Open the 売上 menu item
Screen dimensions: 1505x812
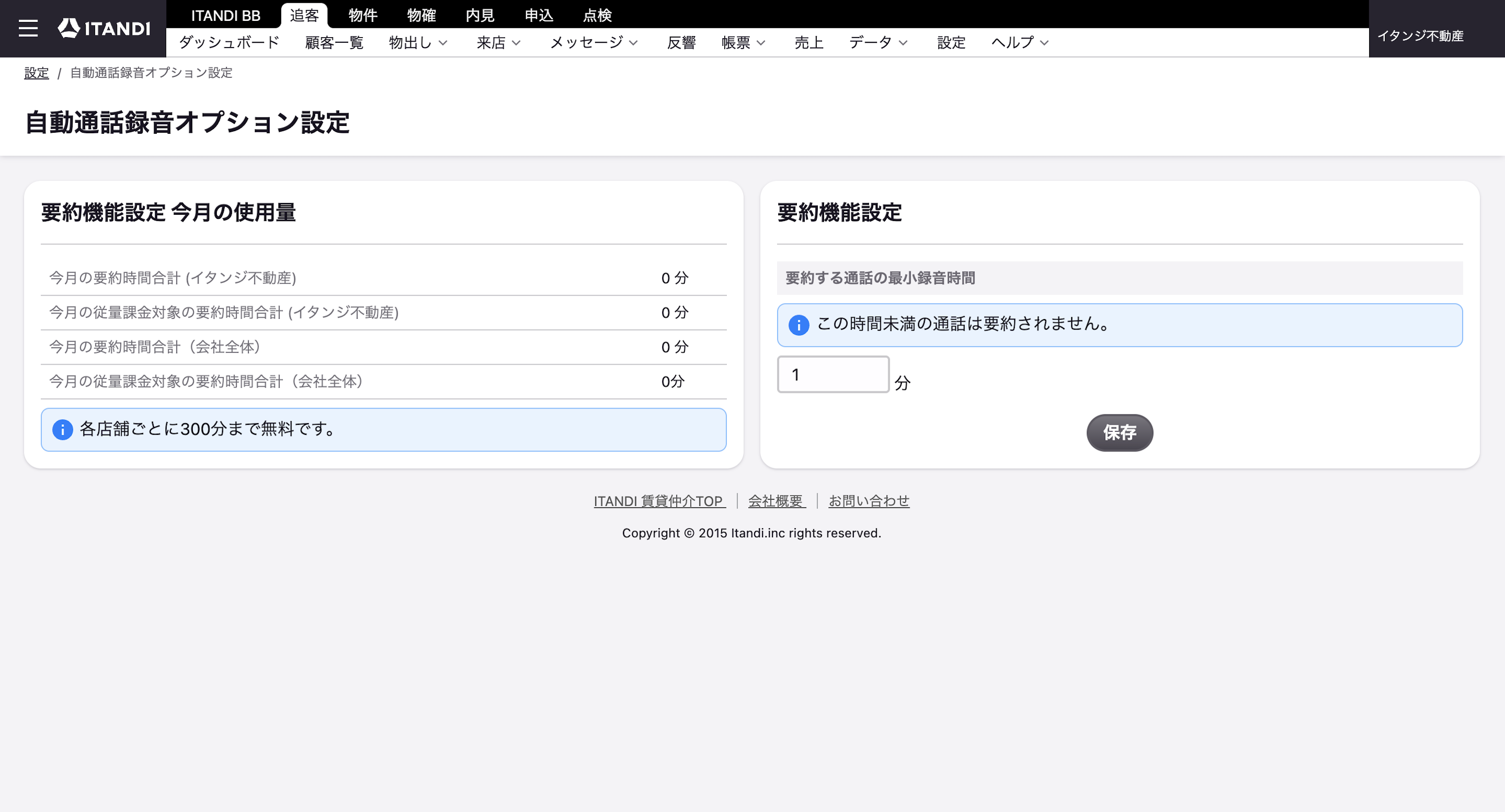[808, 43]
